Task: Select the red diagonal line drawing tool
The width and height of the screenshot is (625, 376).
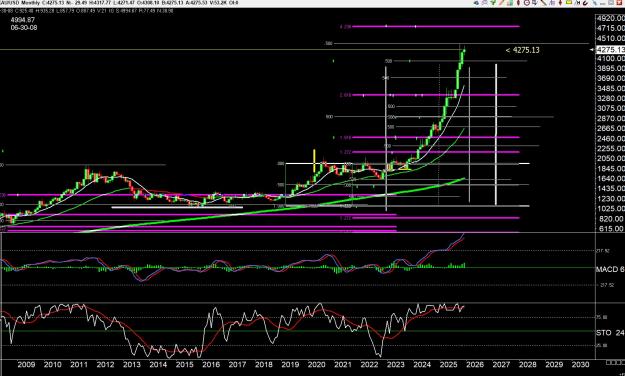Action: pyautogui.click(x=502, y=2)
